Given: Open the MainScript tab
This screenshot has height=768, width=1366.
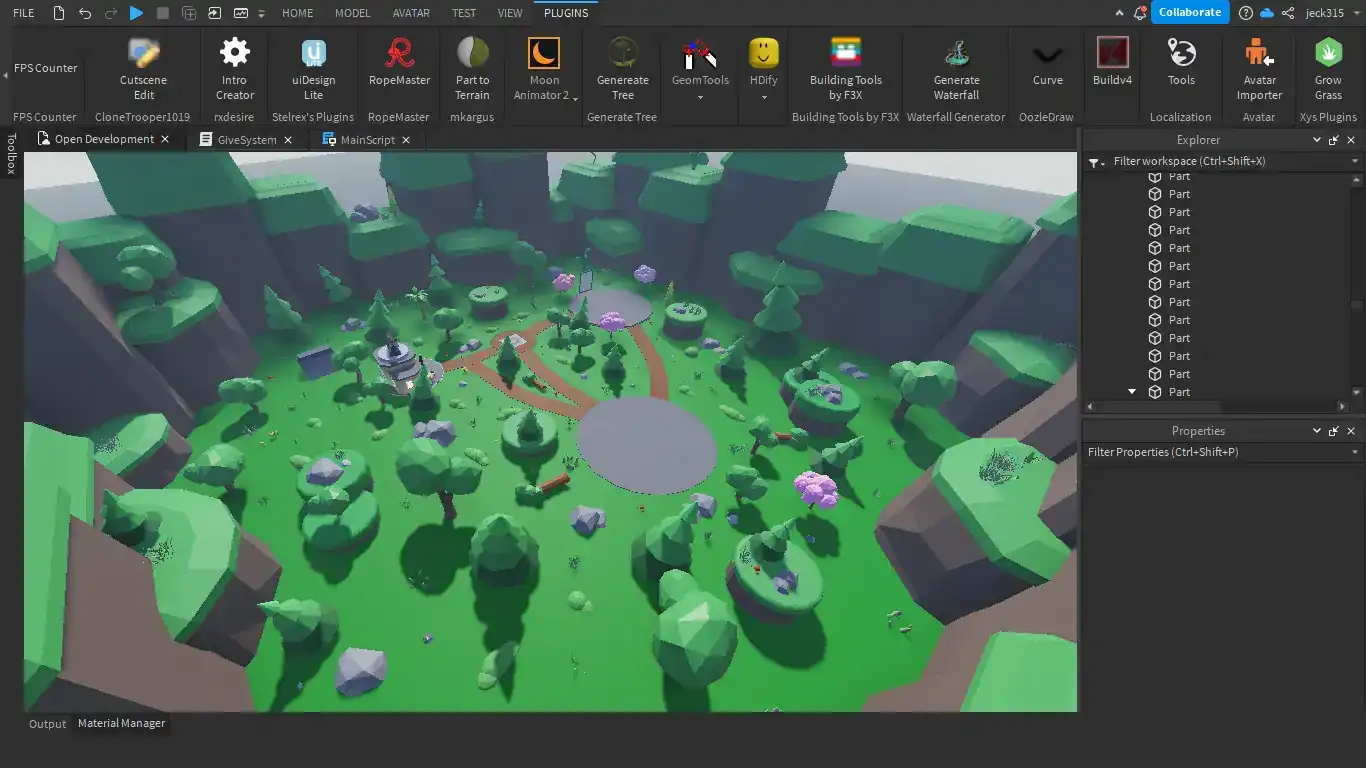Looking at the screenshot, I should click(367, 140).
